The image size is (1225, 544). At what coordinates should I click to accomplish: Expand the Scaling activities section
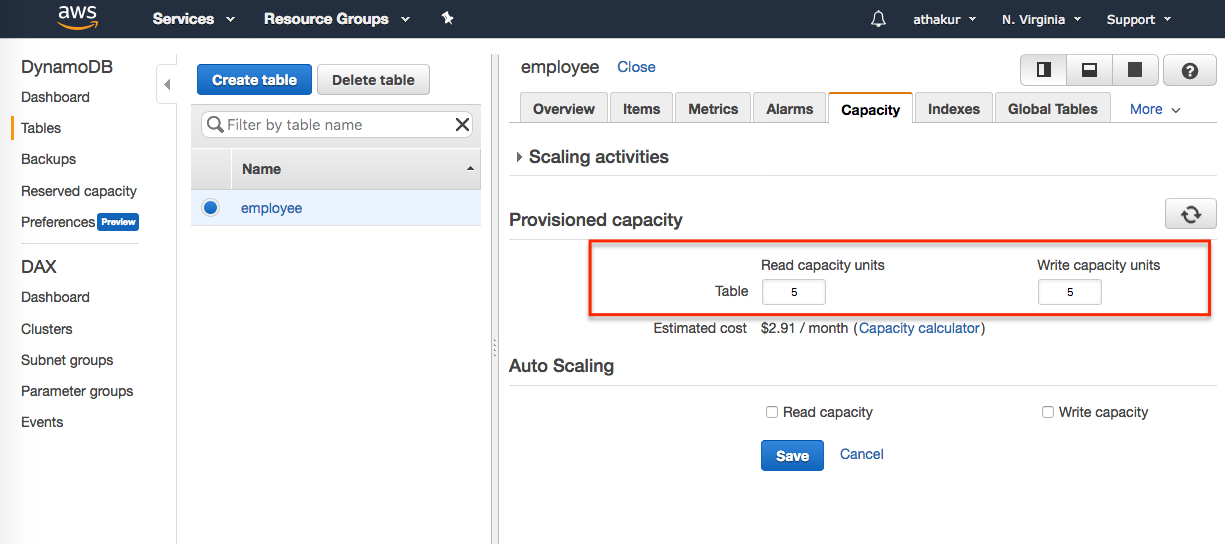[519, 157]
